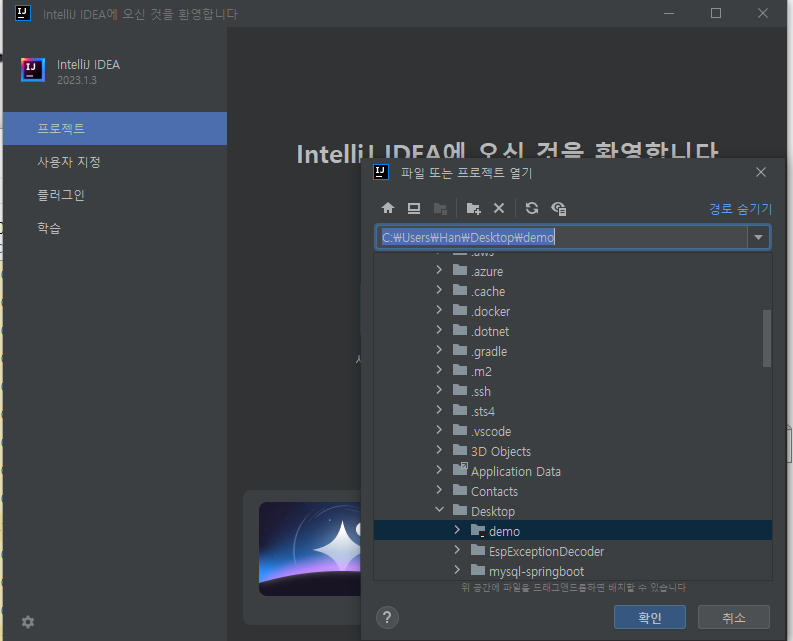Expand the .vscode folder
Viewport: 793px width, 641px height.
point(439,430)
